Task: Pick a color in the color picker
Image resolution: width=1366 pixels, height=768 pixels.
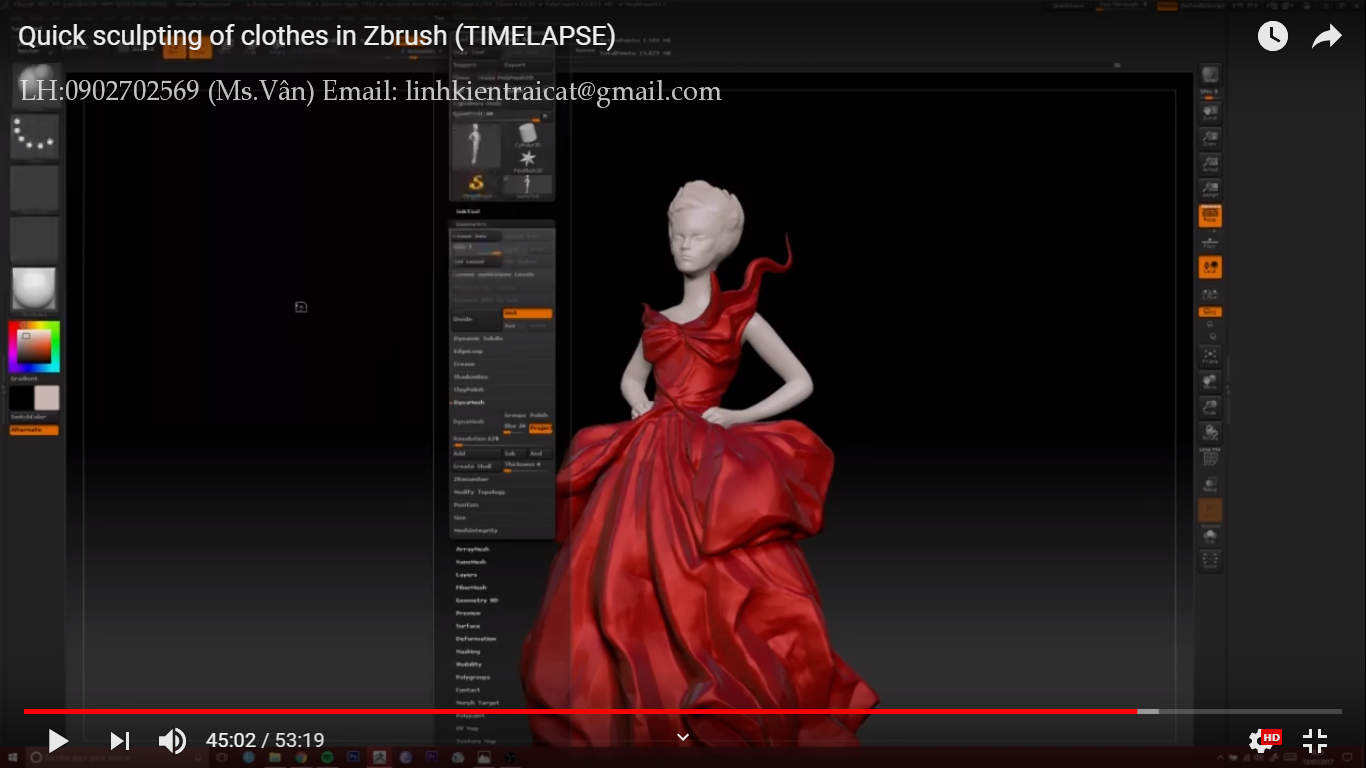Action: [x=34, y=346]
